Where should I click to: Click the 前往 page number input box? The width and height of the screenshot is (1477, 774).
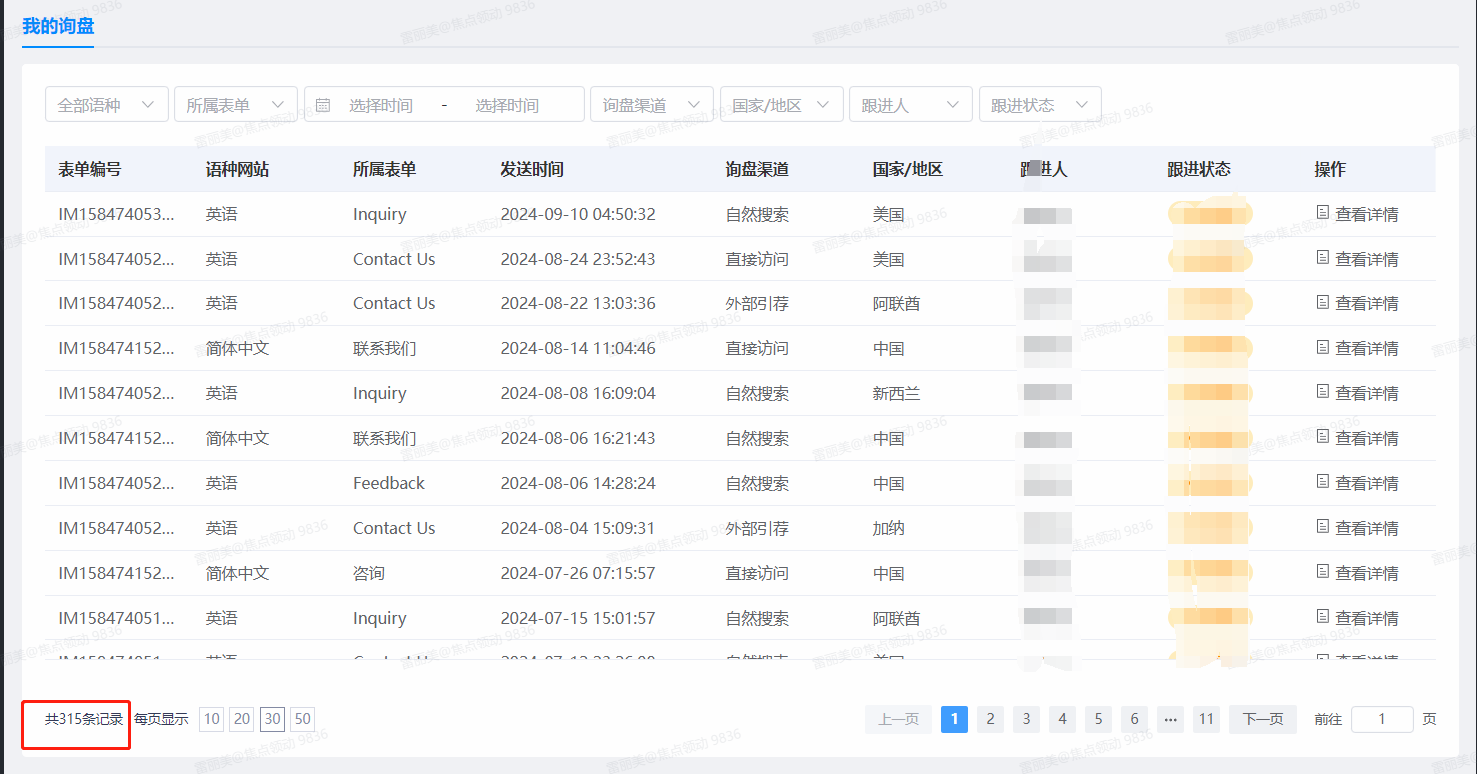pyautogui.click(x=1381, y=719)
